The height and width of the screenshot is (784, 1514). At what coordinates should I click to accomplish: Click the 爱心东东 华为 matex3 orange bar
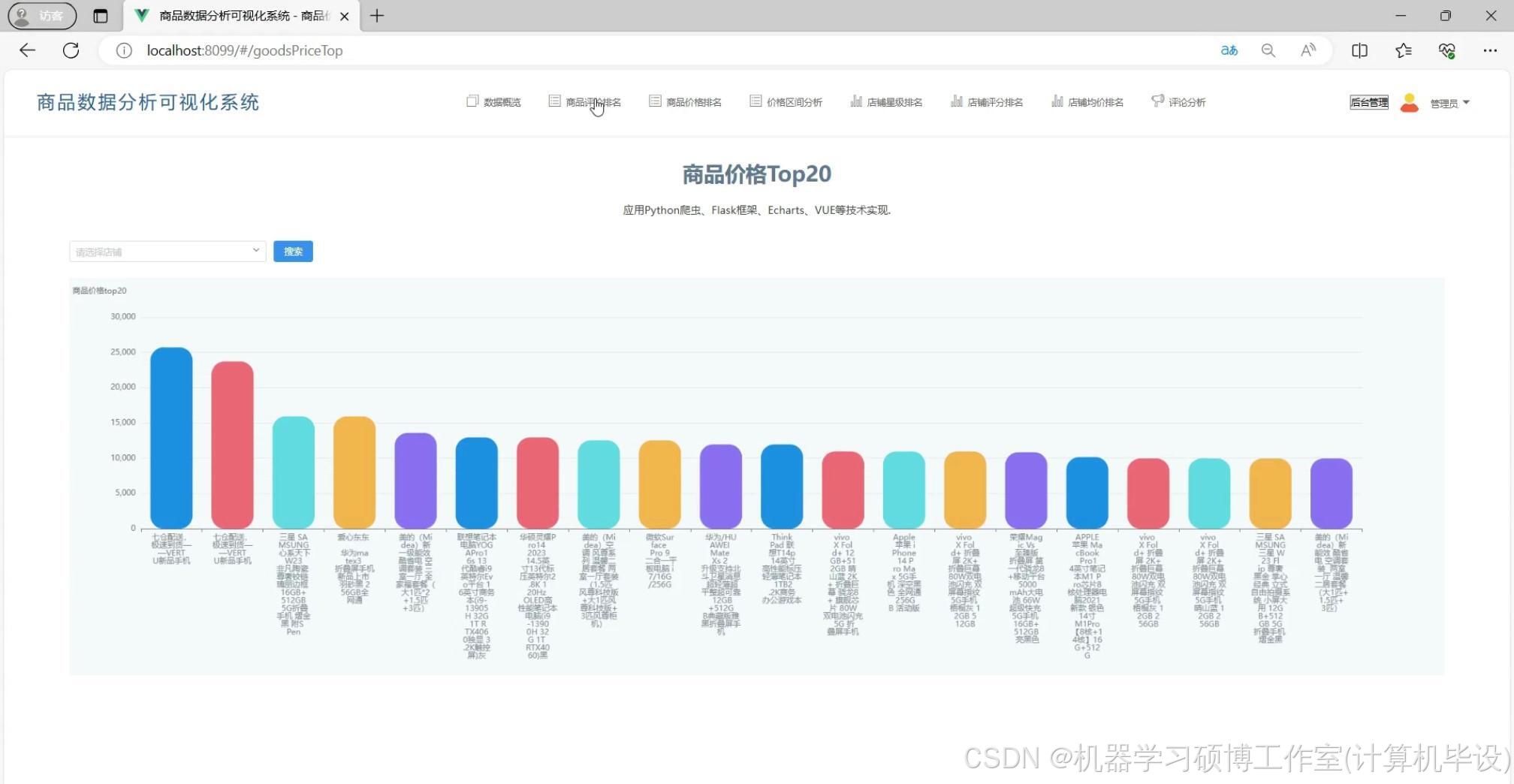click(x=354, y=472)
